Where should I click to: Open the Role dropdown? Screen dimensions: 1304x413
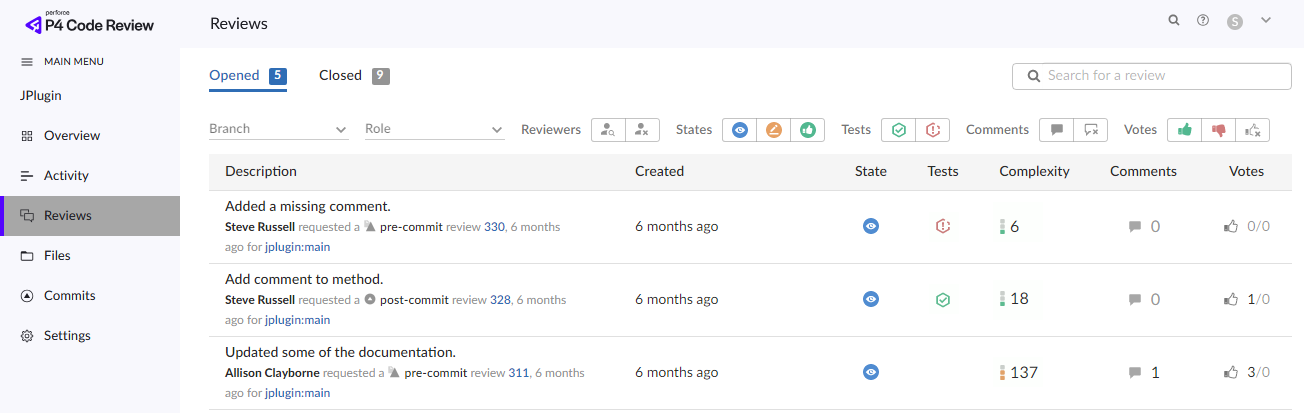tap(434, 129)
